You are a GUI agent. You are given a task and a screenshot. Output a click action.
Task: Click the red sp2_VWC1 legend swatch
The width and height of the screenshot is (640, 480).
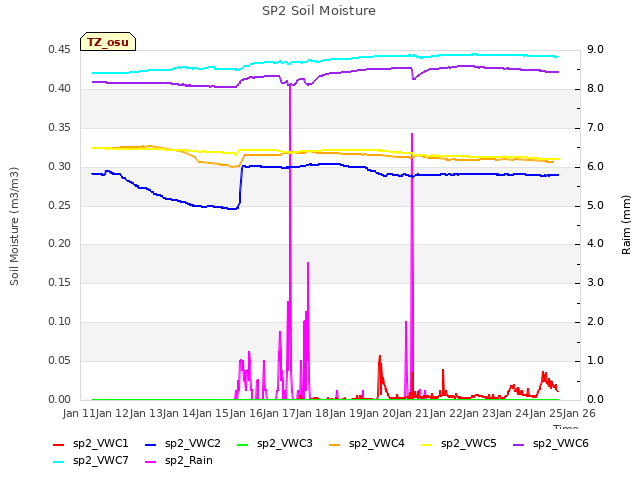tap(59, 444)
